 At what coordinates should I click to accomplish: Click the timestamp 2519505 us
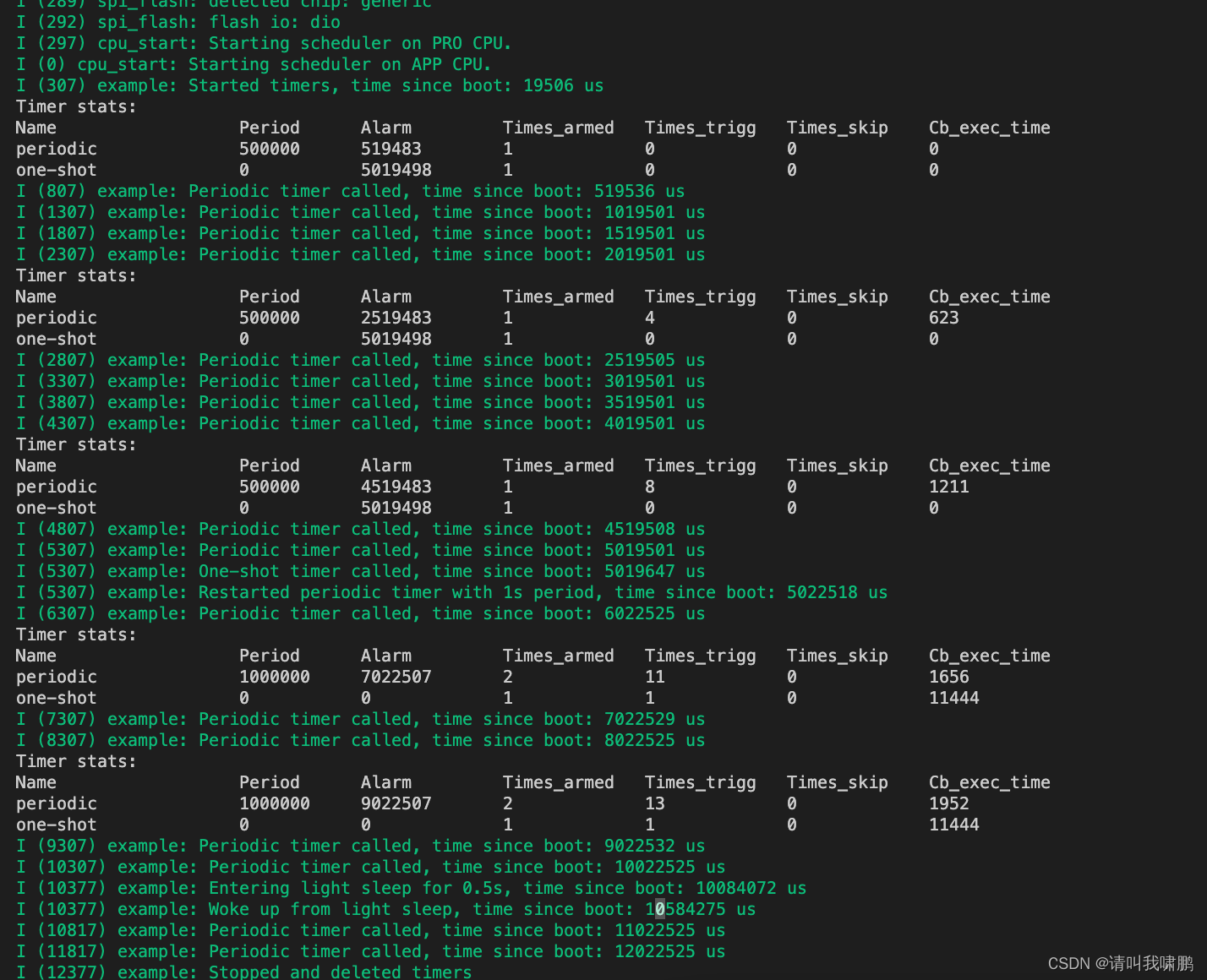click(x=655, y=360)
